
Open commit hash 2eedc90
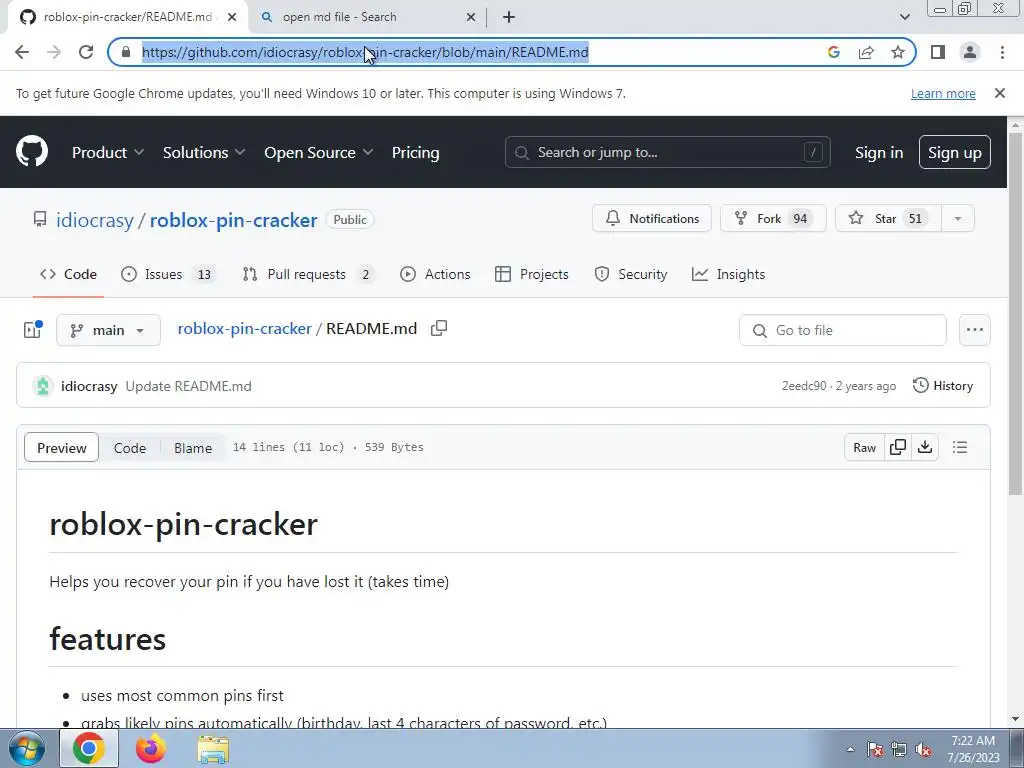click(804, 386)
